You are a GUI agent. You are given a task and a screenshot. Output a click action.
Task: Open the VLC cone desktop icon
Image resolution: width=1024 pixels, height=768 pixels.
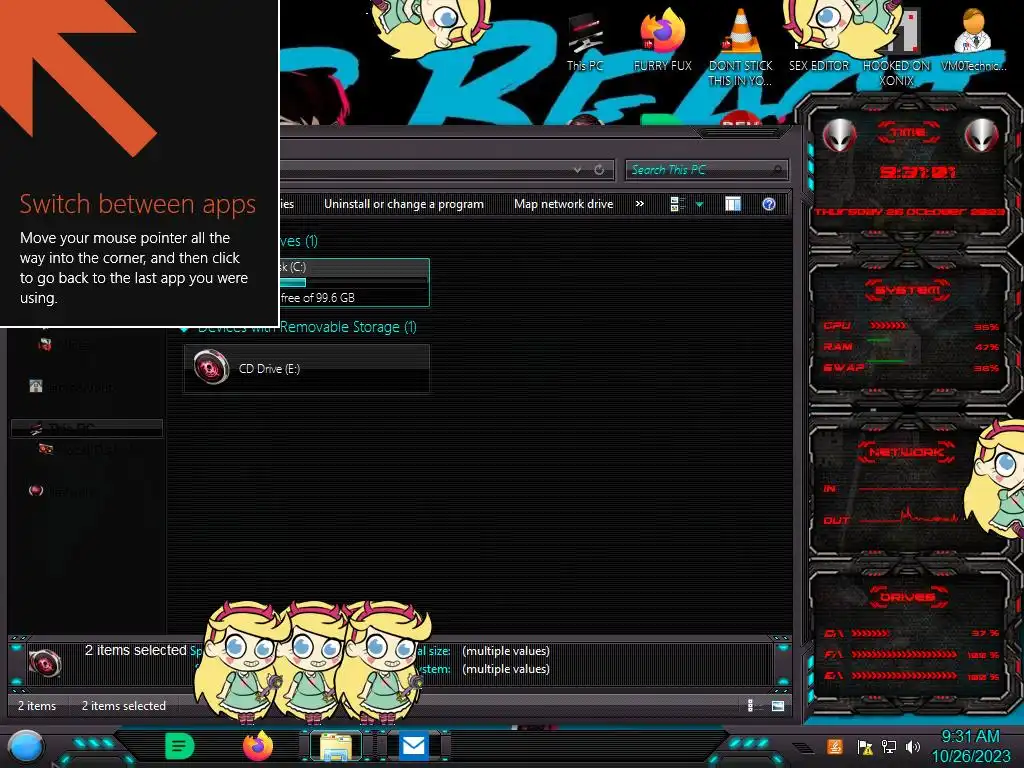click(x=741, y=47)
